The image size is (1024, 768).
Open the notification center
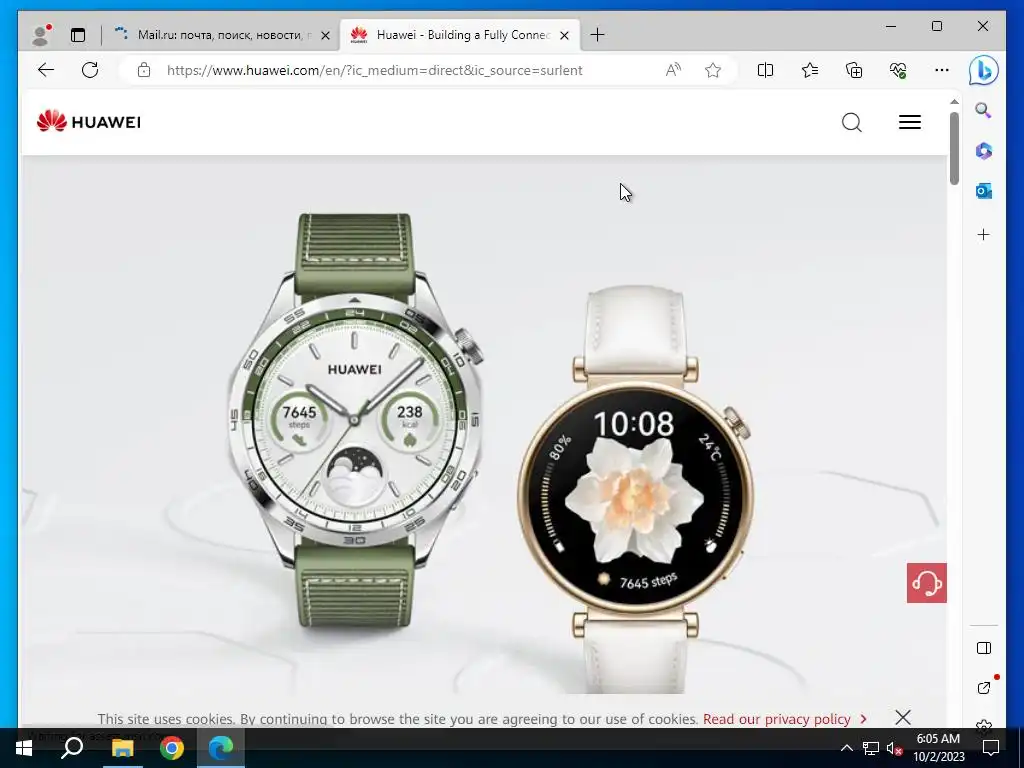[991, 748]
